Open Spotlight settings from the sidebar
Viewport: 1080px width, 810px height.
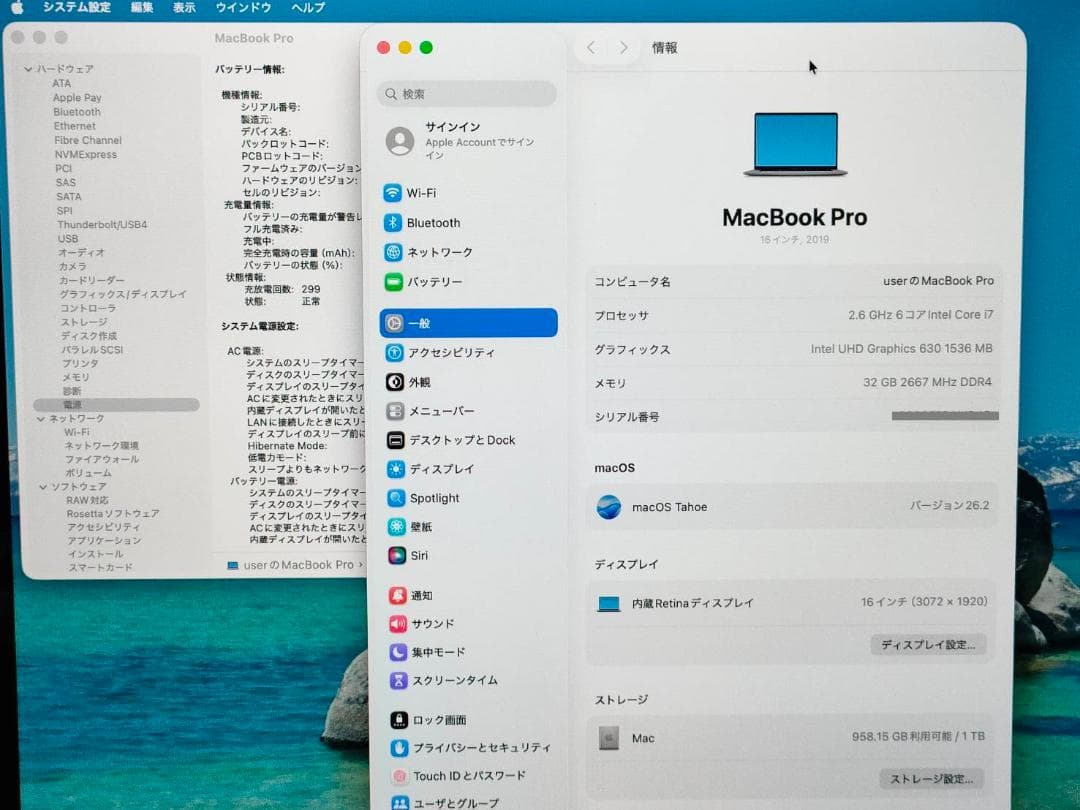tap(435, 498)
